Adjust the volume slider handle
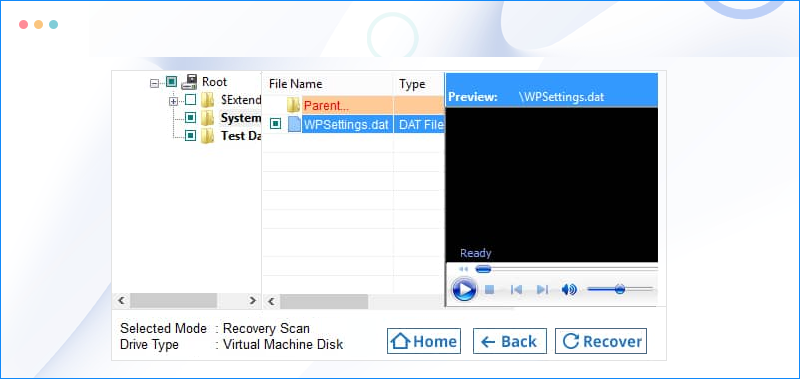800x379 pixels. click(620, 289)
